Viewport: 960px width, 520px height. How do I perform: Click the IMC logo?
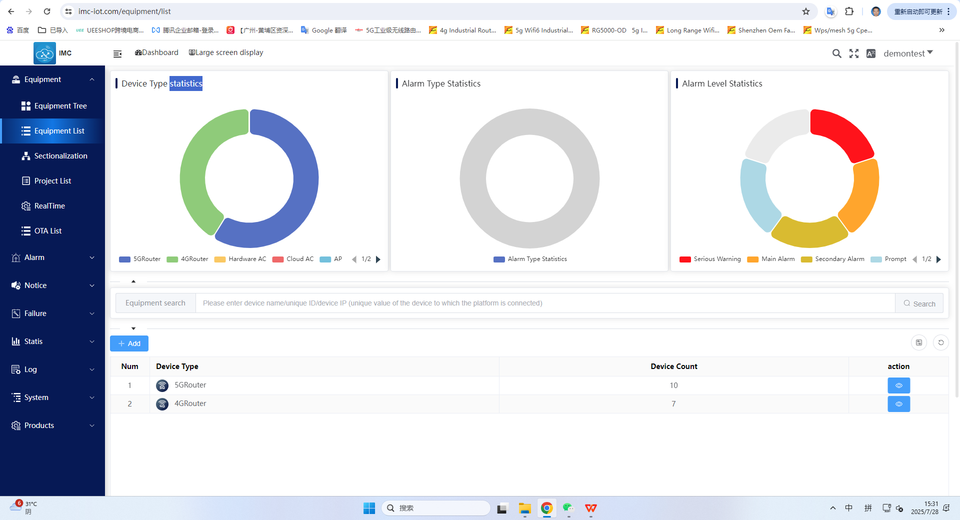click(45, 53)
